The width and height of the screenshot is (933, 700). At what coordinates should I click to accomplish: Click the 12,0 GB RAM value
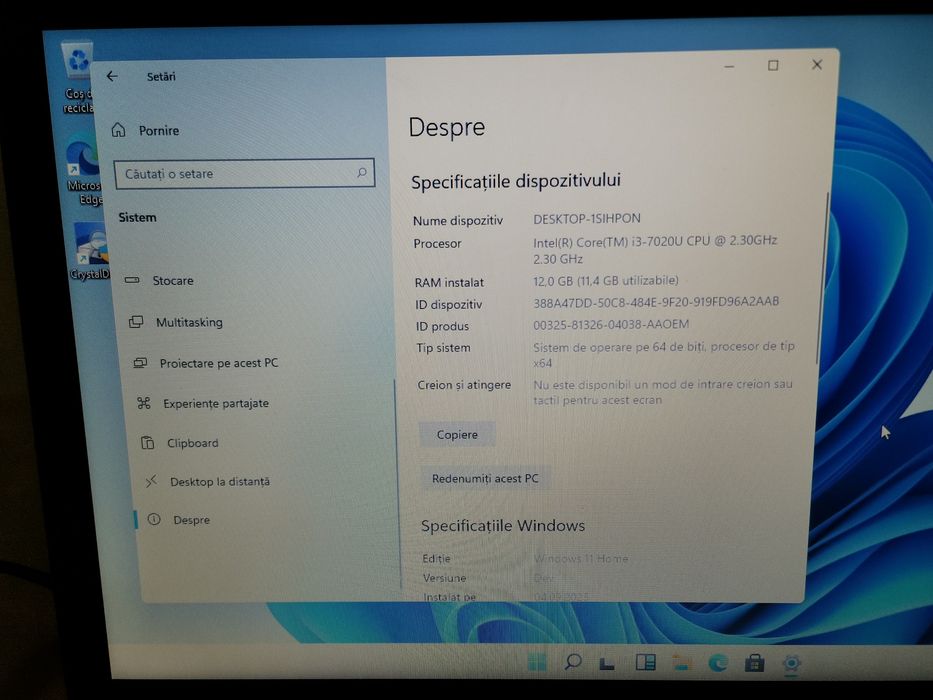605,280
